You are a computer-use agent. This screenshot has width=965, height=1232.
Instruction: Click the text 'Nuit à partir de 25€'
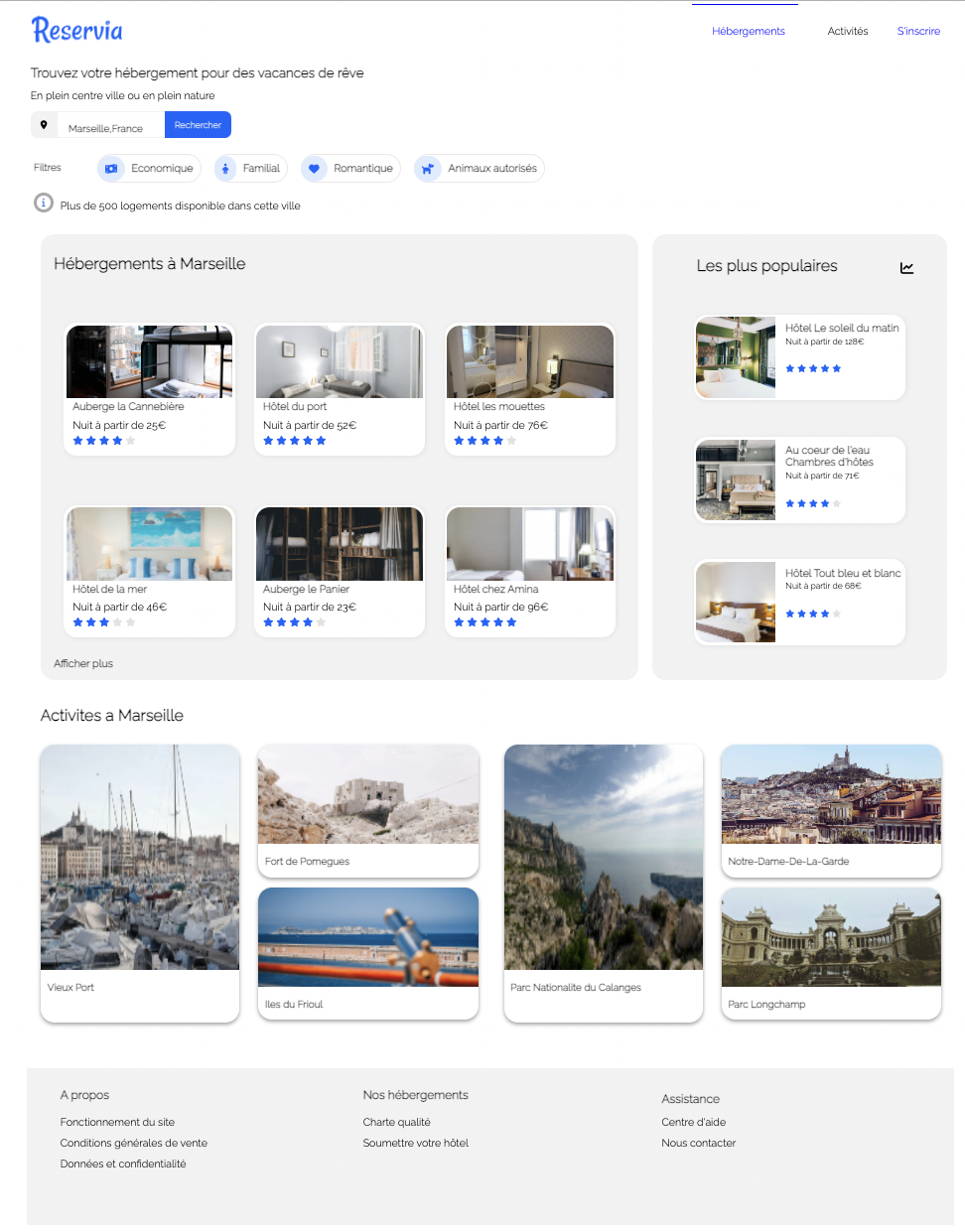tap(119, 425)
